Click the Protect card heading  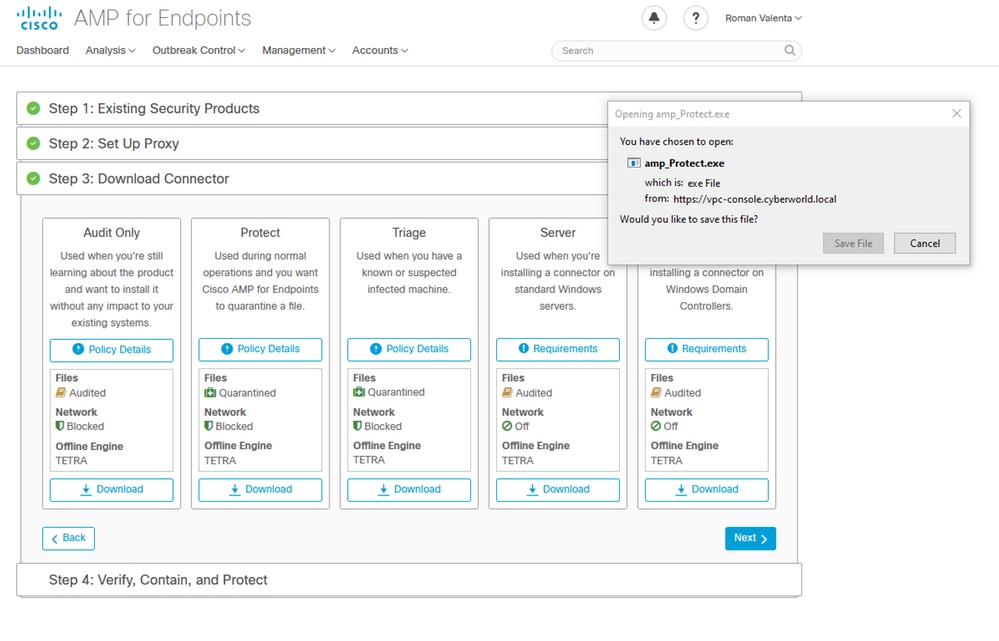click(x=260, y=233)
